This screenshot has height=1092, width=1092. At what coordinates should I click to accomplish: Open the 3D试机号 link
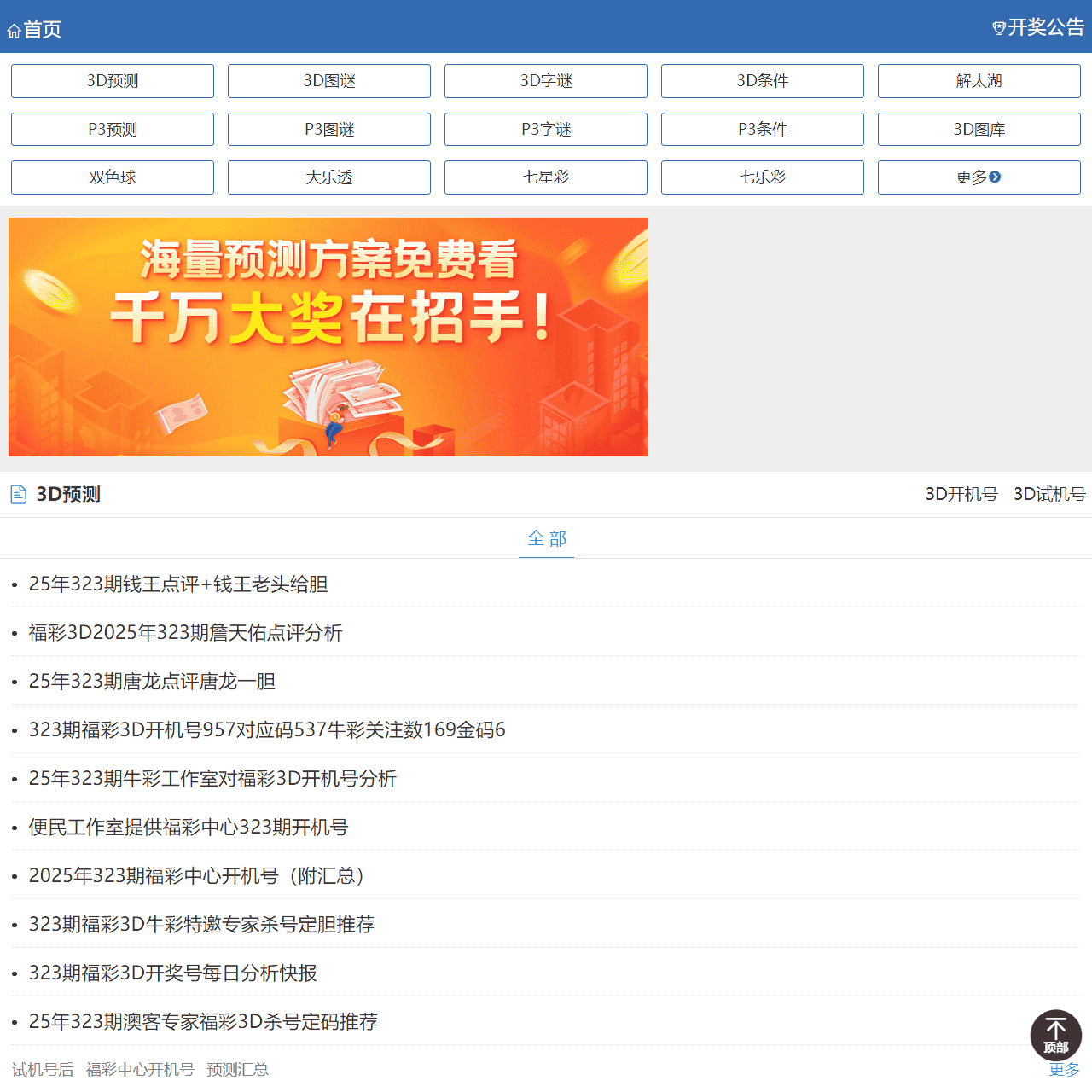click(x=1049, y=494)
